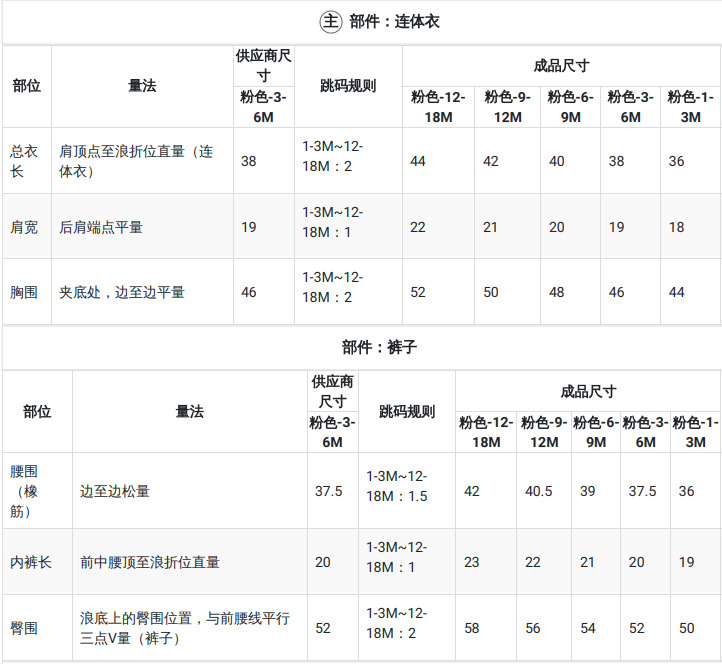Click value 36 in the 总衣长 row
Viewport: 722px width, 664px height.
click(x=676, y=161)
